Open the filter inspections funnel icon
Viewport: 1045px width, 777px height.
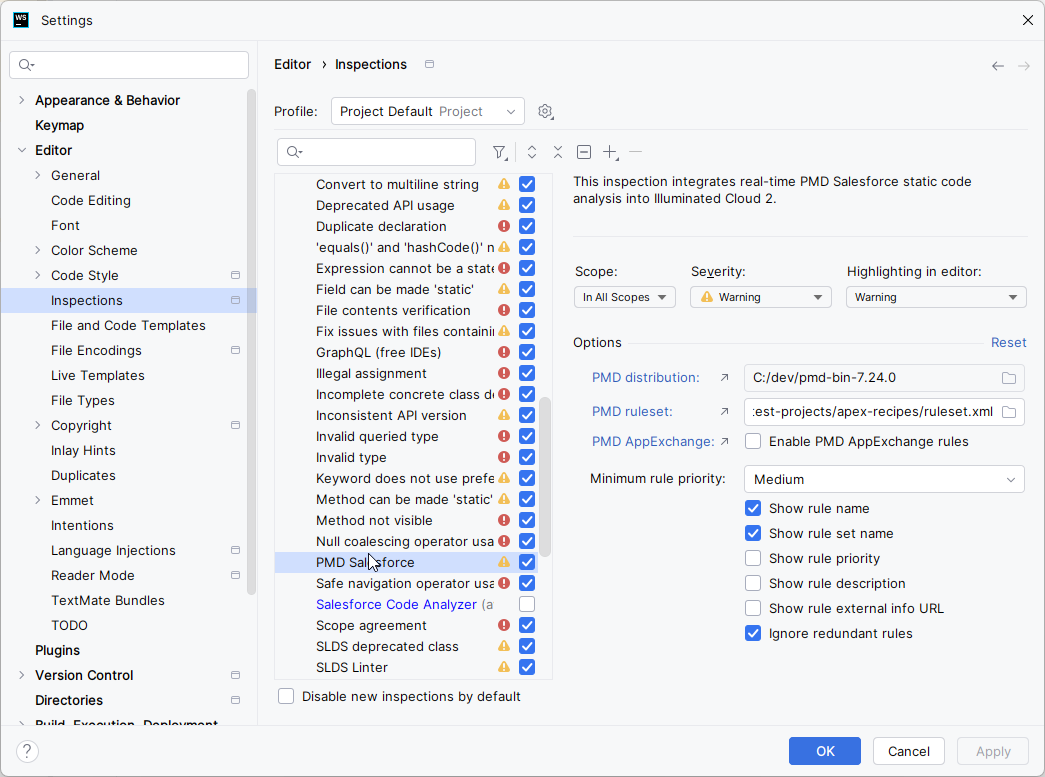(x=499, y=153)
